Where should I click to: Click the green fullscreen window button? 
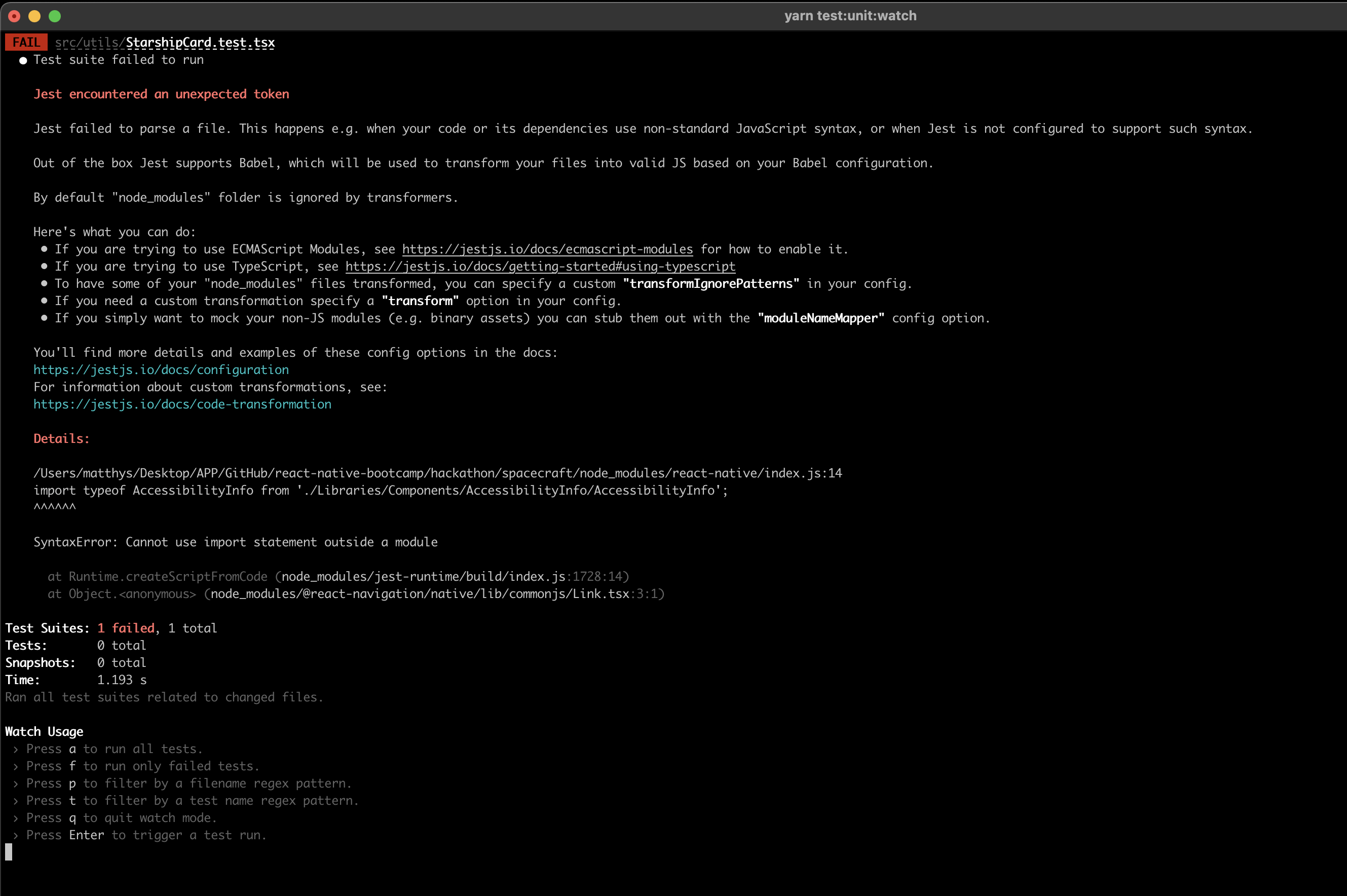coord(55,16)
